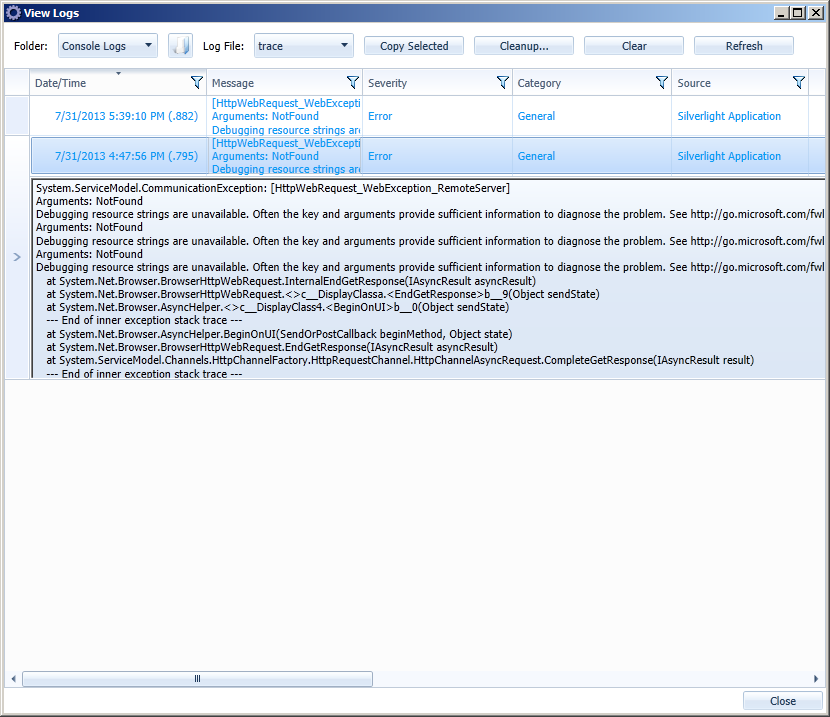
Task: Open filter for Message column
Action: click(x=352, y=83)
